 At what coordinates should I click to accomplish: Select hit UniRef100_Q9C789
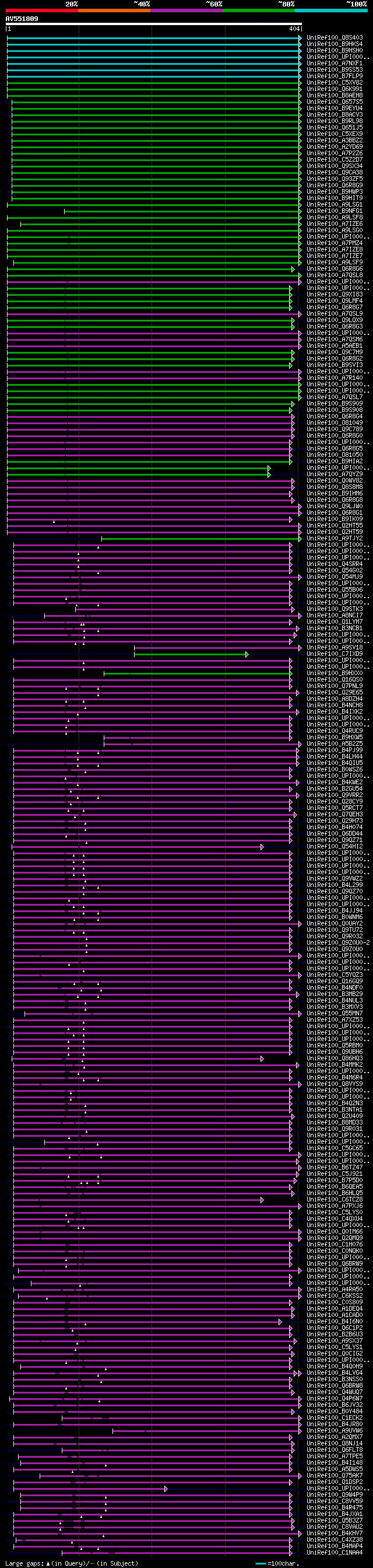coord(335,429)
